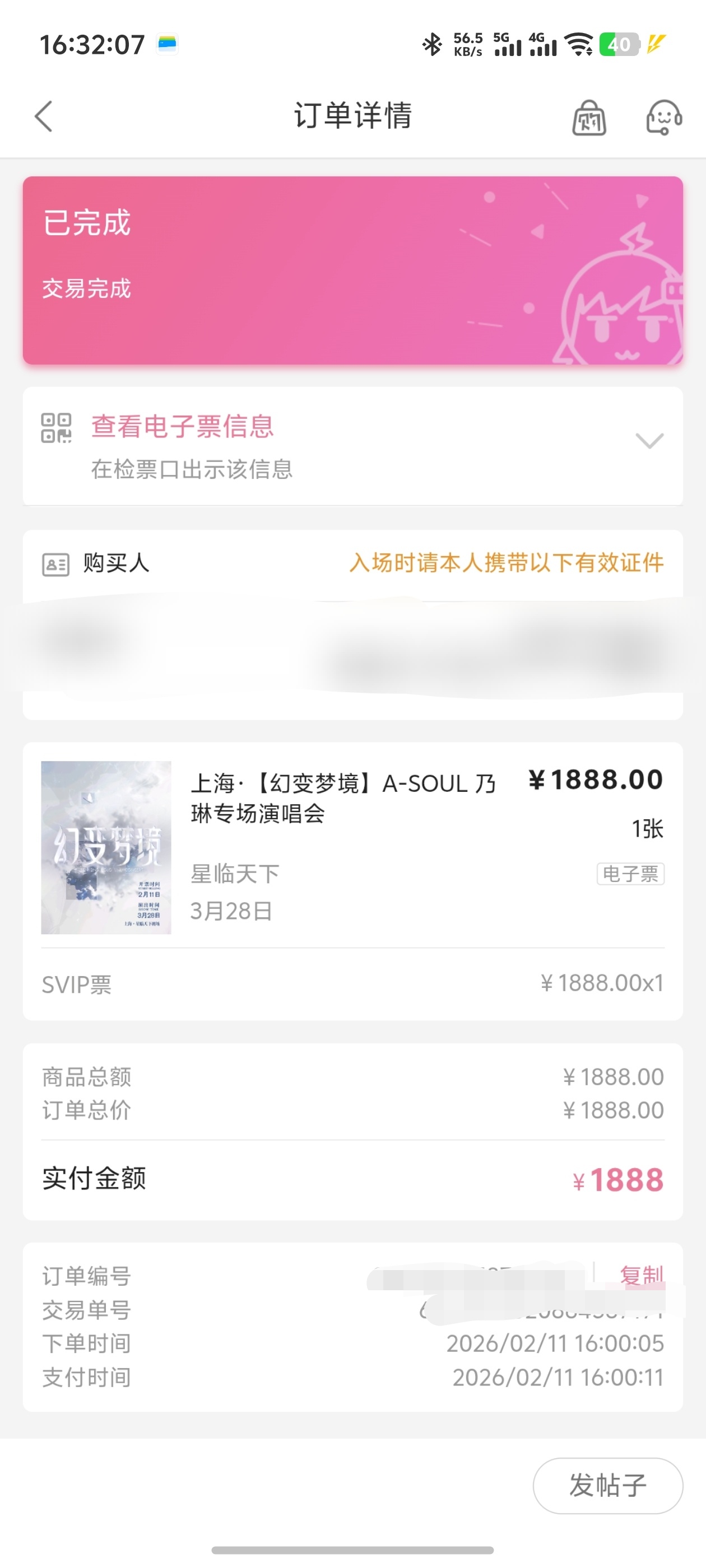Tap the Bluetooth status icon
This screenshot has height=1568, width=706.
(432, 44)
